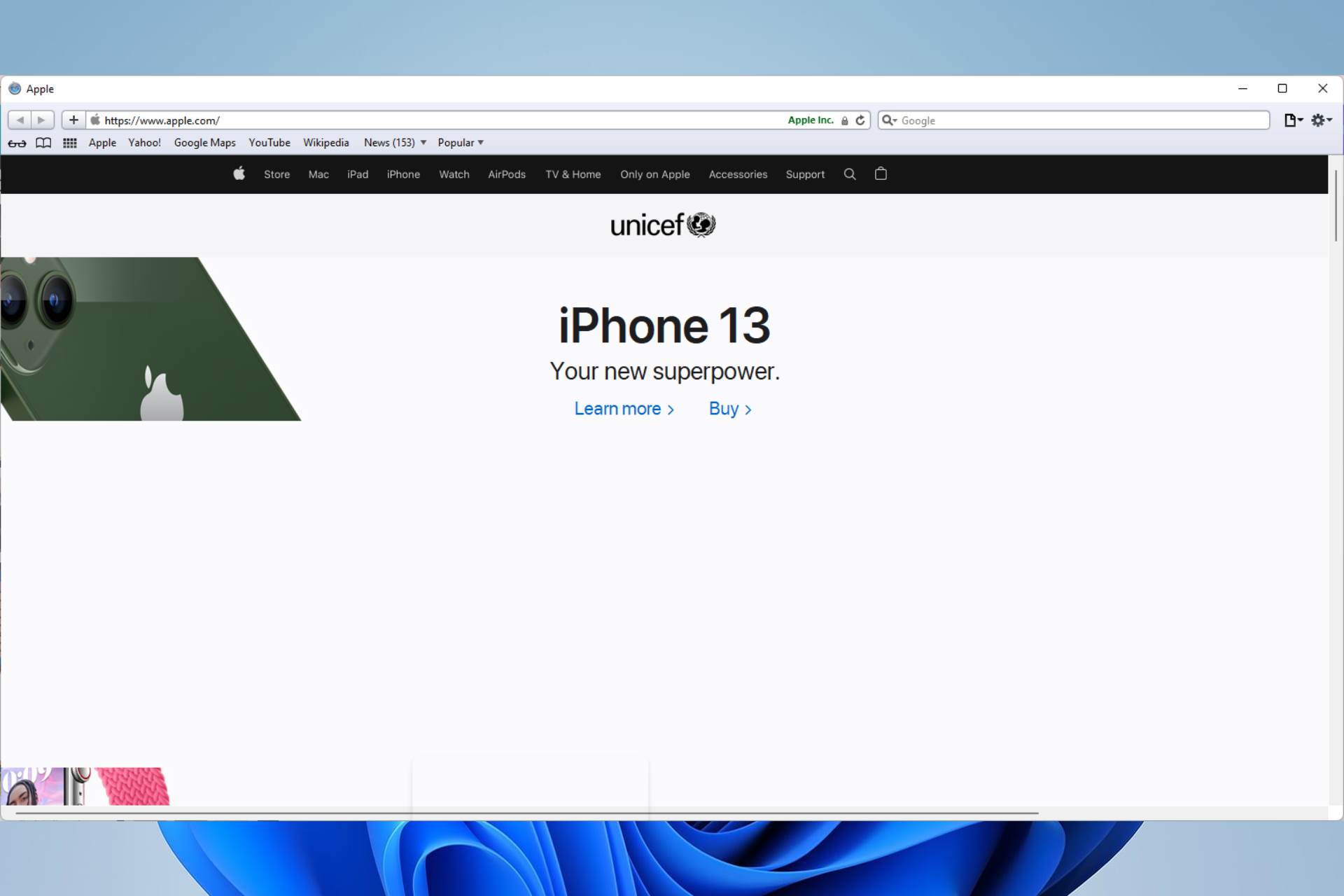The width and height of the screenshot is (1344, 896).
Task: Open the settings gear dropdown menu
Action: tap(1321, 120)
